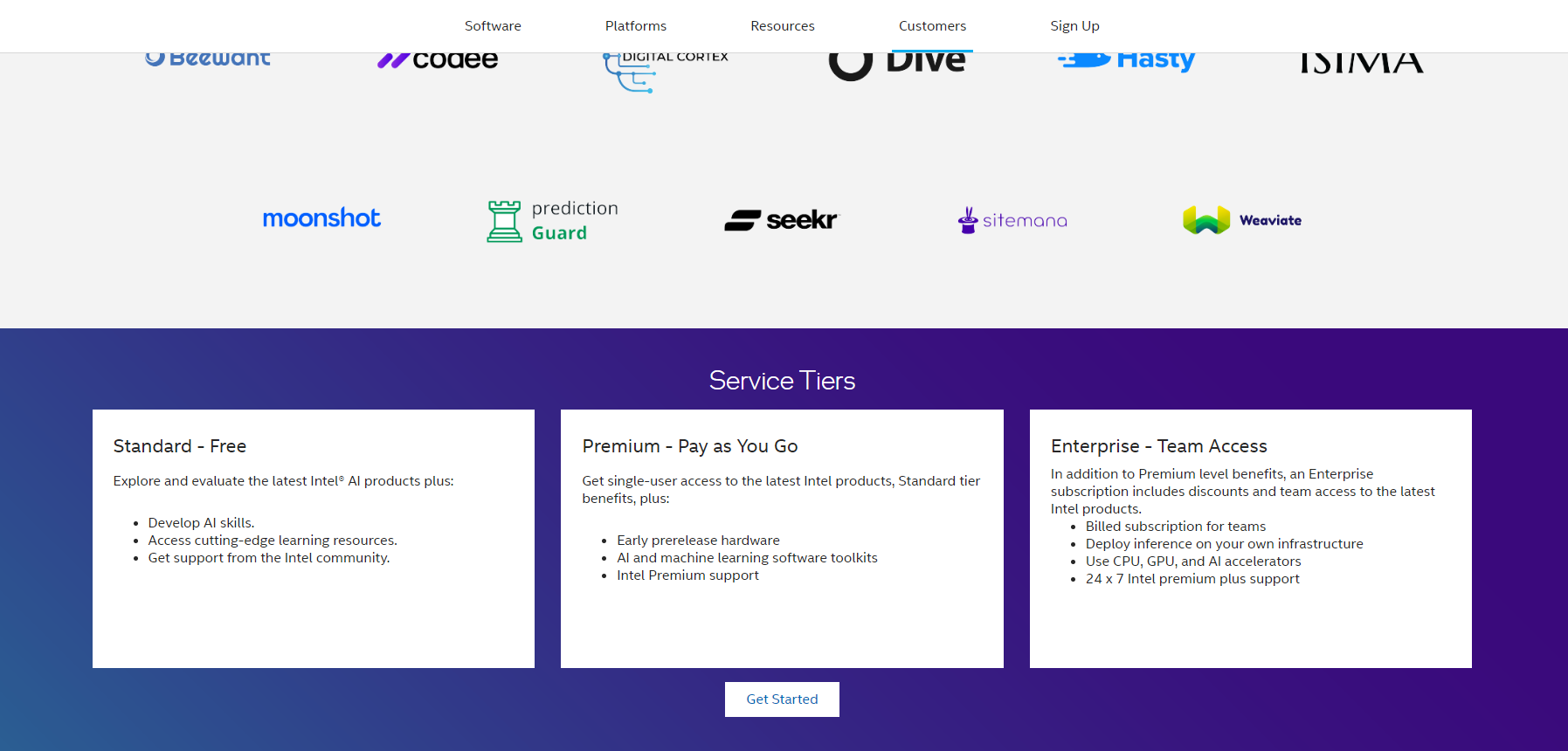Click the ISIMA logo
The width and height of the screenshot is (1568, 751).
click(1361, 63)
